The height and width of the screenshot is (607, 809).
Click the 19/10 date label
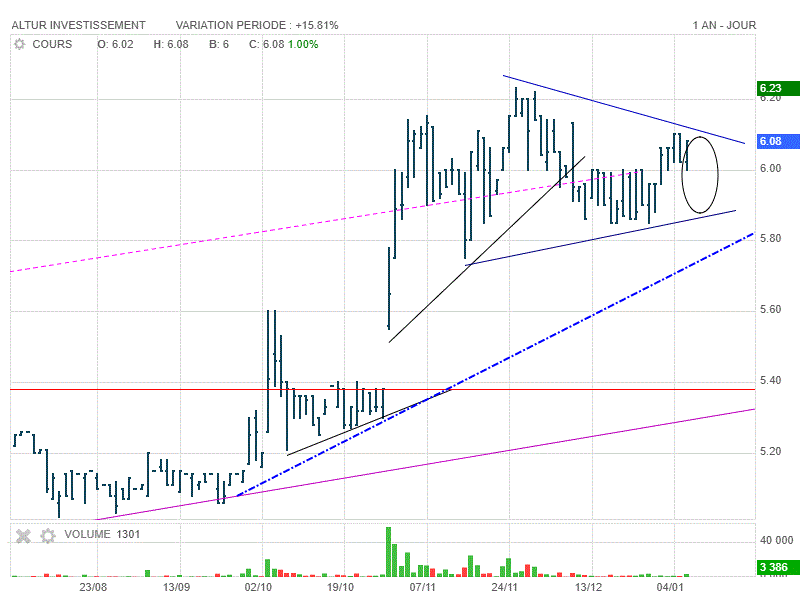tap(341, 587)
